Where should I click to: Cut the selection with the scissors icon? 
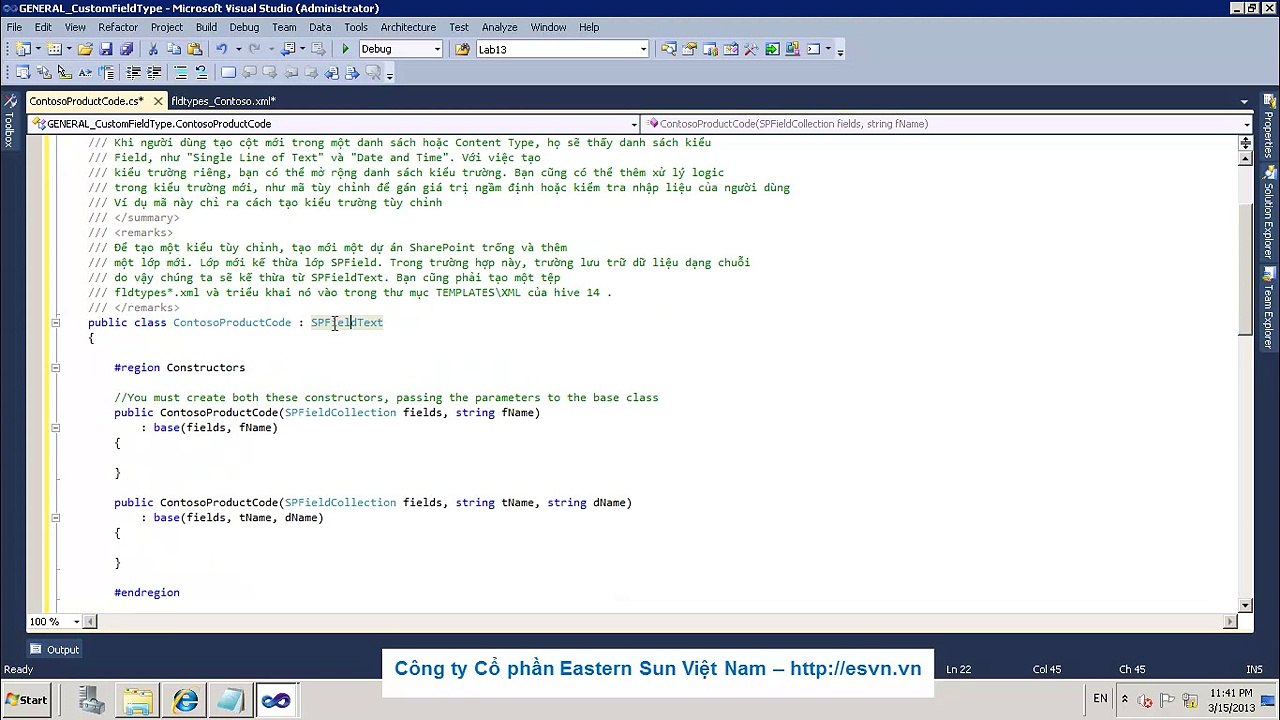[153, 49]
